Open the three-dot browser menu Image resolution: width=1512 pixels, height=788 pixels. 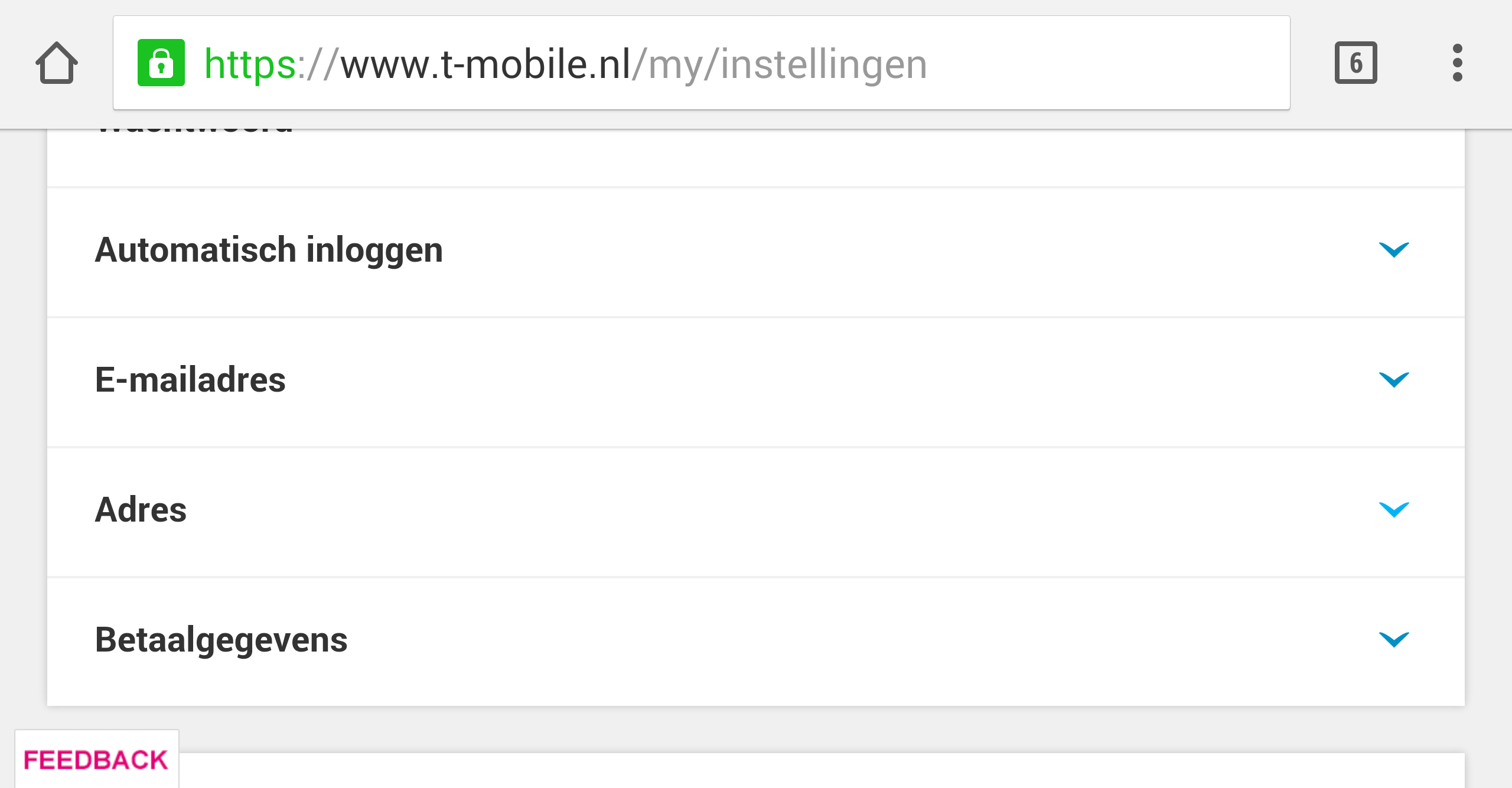click(x=1457, y=63)
